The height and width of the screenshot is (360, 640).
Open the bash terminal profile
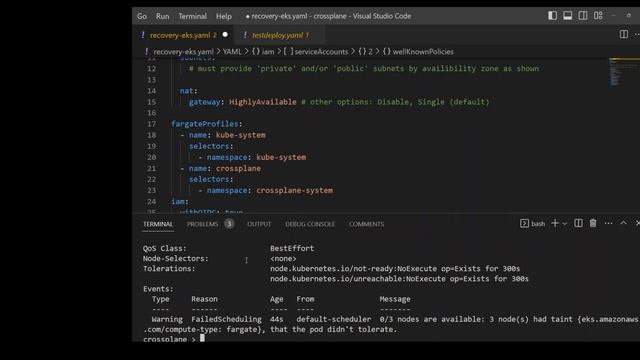click(x=533, y=223)
